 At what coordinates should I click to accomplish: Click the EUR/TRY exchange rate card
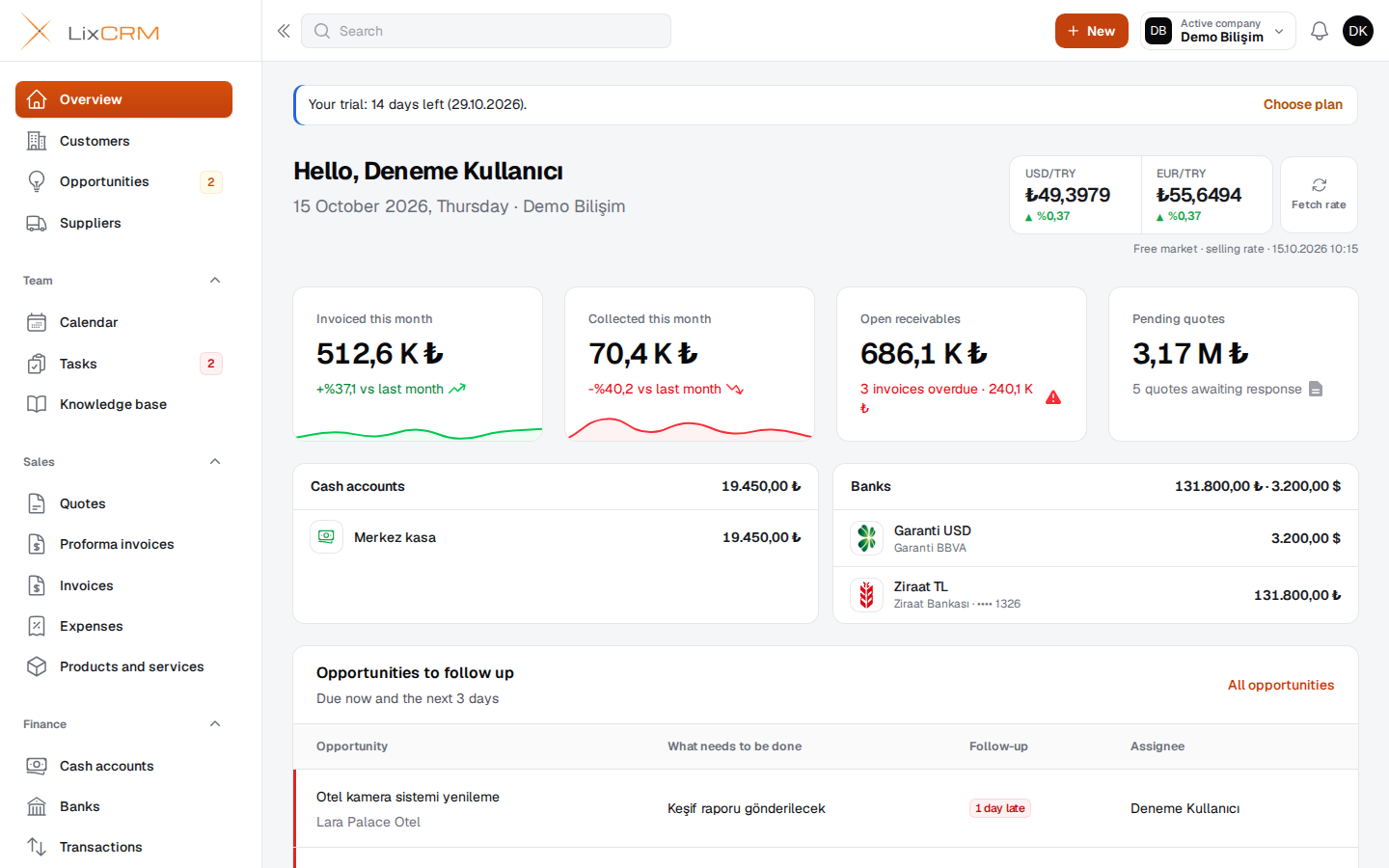(x=1207, y=195)
